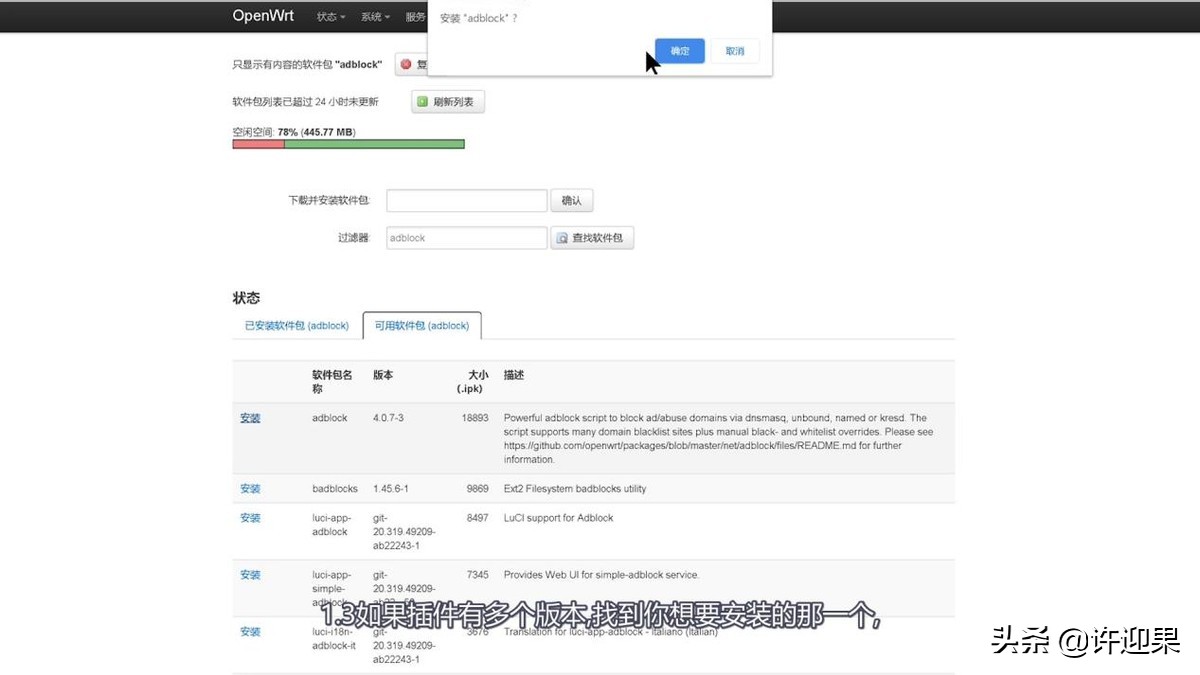
Task: Click the 下载并安装软件包 input field
Action: pos(466,200)
